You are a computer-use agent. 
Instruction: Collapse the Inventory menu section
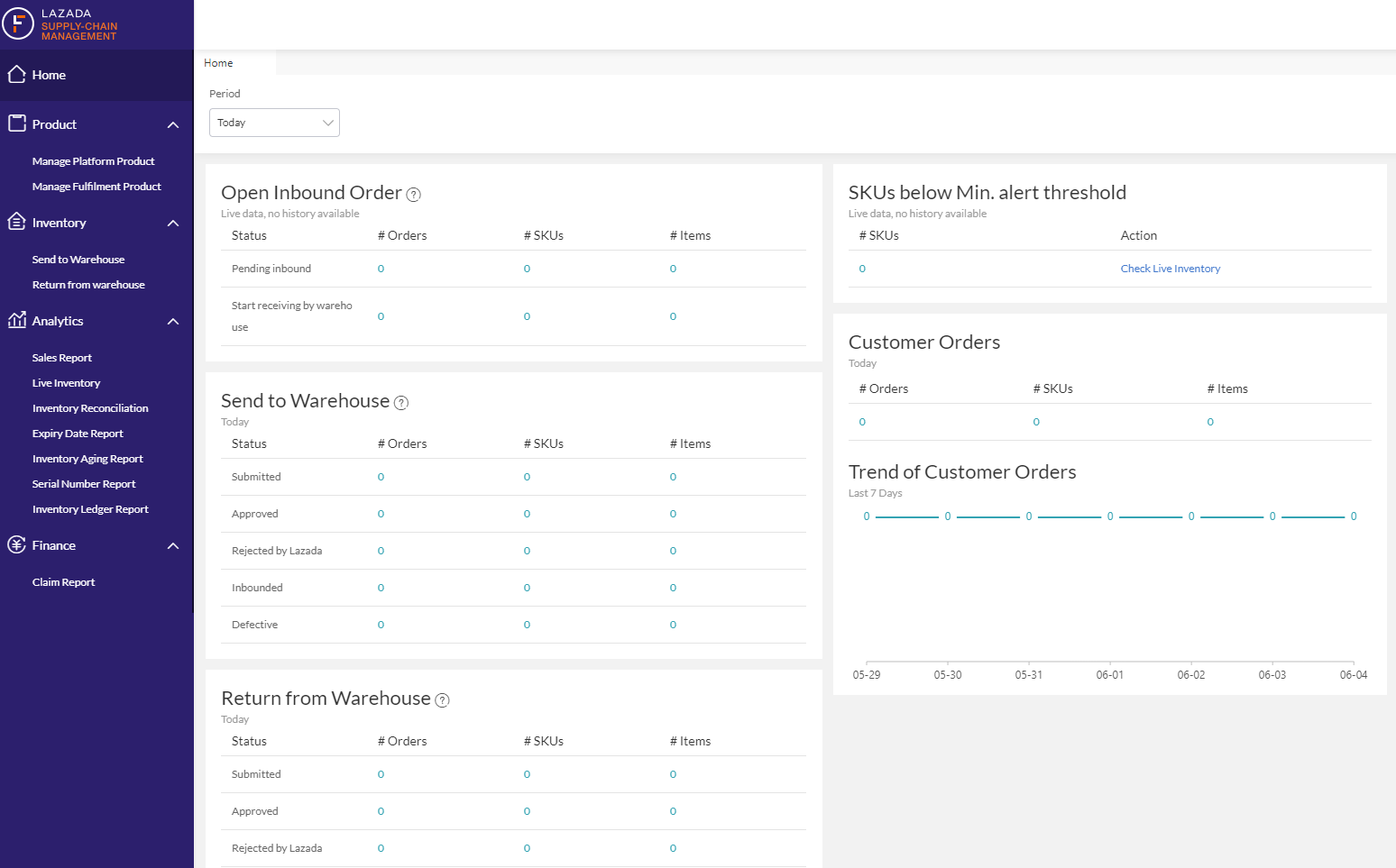[173, 223]
